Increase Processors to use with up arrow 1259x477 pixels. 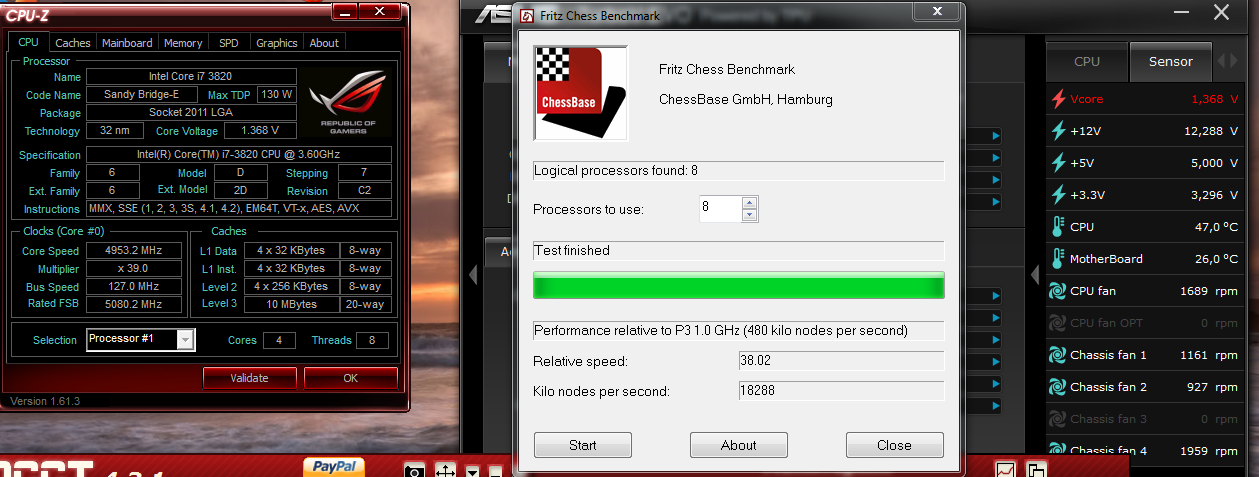(x=750, y=203)
